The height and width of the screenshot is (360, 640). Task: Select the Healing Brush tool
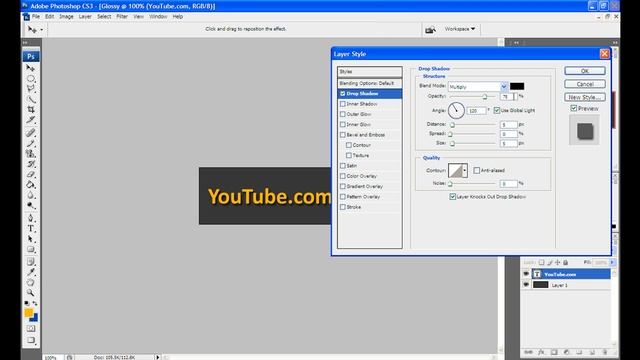(x=31, y=133)
